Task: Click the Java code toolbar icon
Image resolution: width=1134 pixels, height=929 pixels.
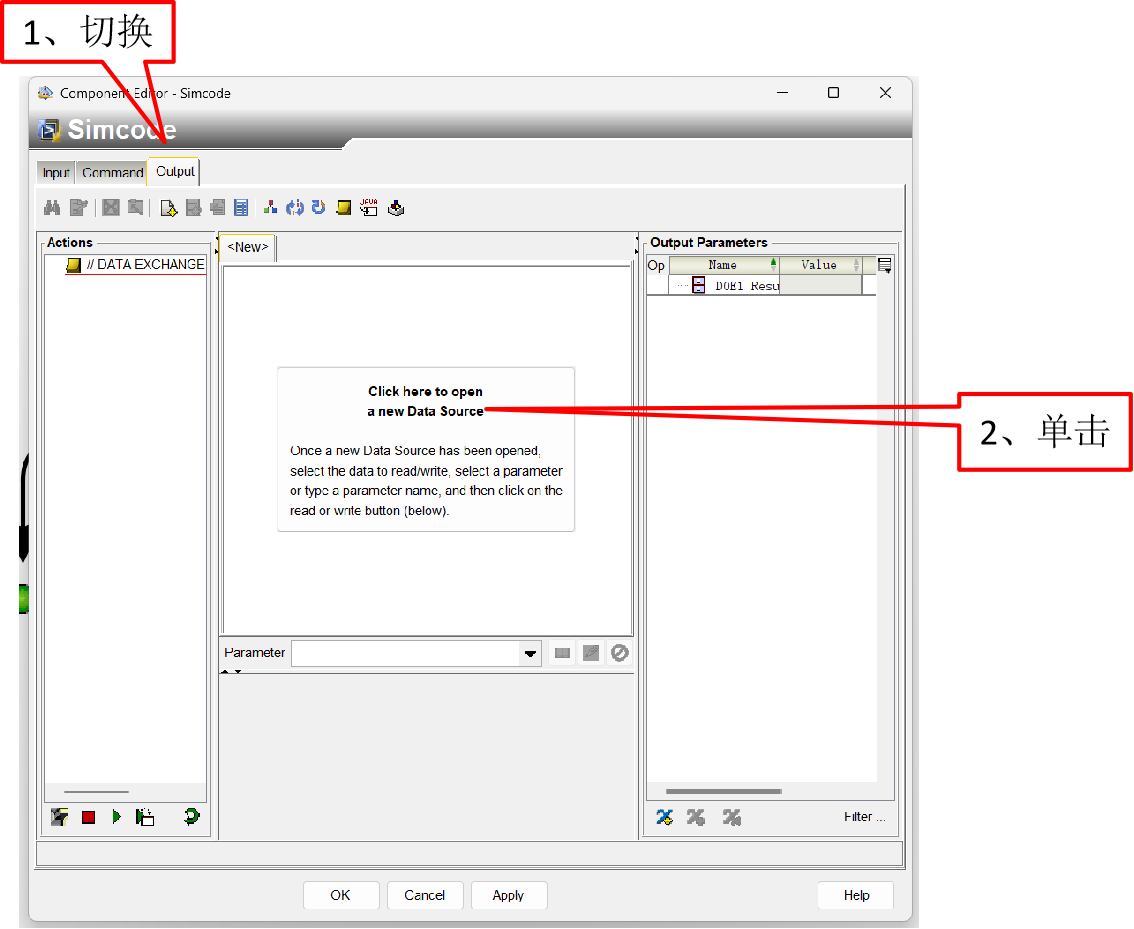Action: pyautogui.click(x=369, y=208)
